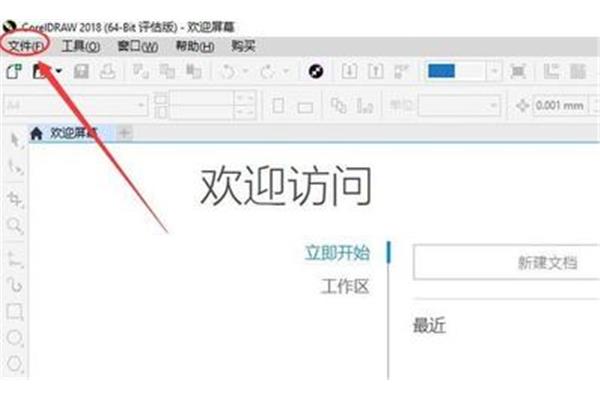
Task: Select the Shape tool in the toolbox
Action: click(15, 167)
